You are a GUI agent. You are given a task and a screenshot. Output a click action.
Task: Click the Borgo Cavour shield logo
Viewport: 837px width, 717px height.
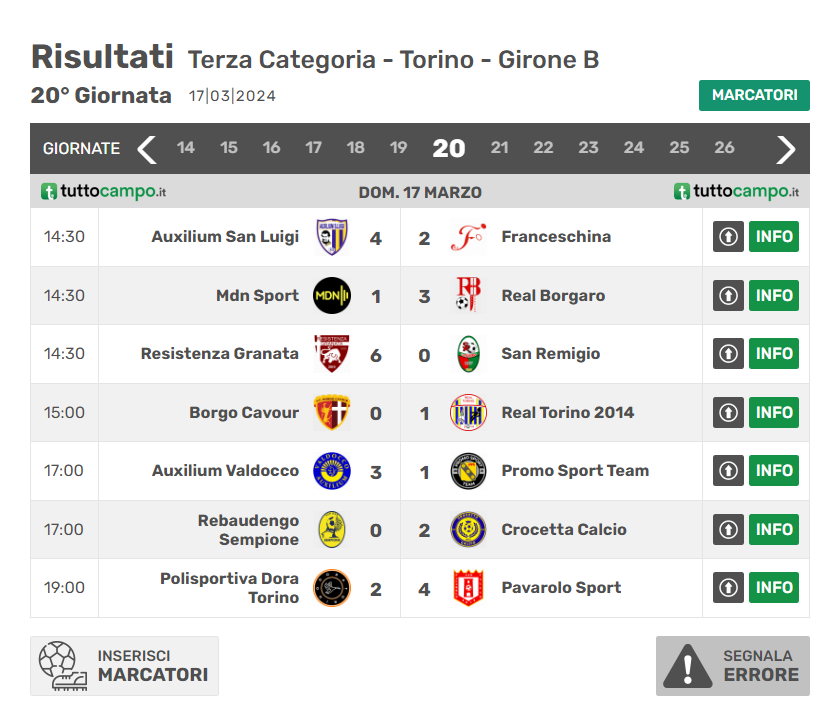pos(331,412)
